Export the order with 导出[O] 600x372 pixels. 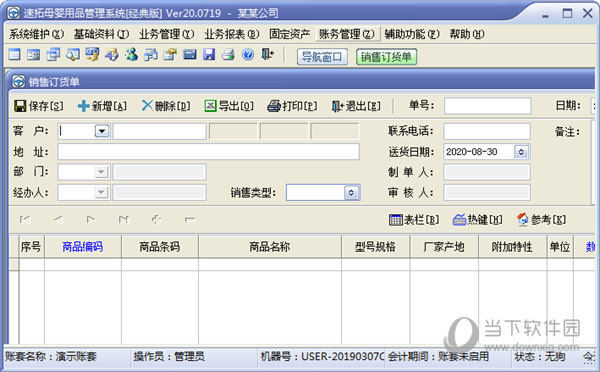(229, 106)
